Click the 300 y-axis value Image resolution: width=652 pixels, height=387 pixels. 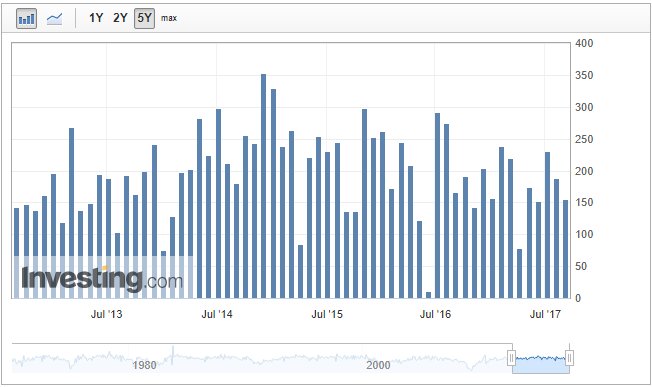point(584,107)
